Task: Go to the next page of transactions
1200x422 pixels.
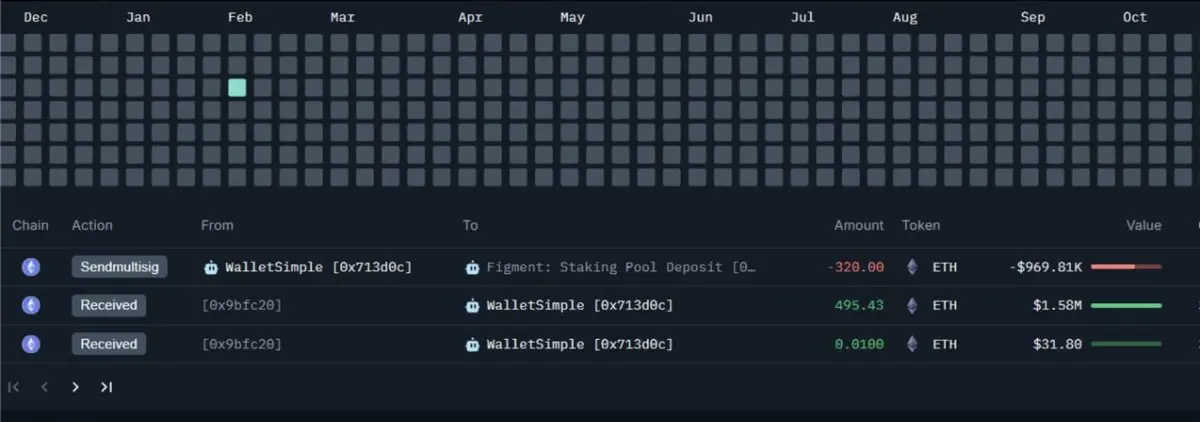Action: point(75,387)
